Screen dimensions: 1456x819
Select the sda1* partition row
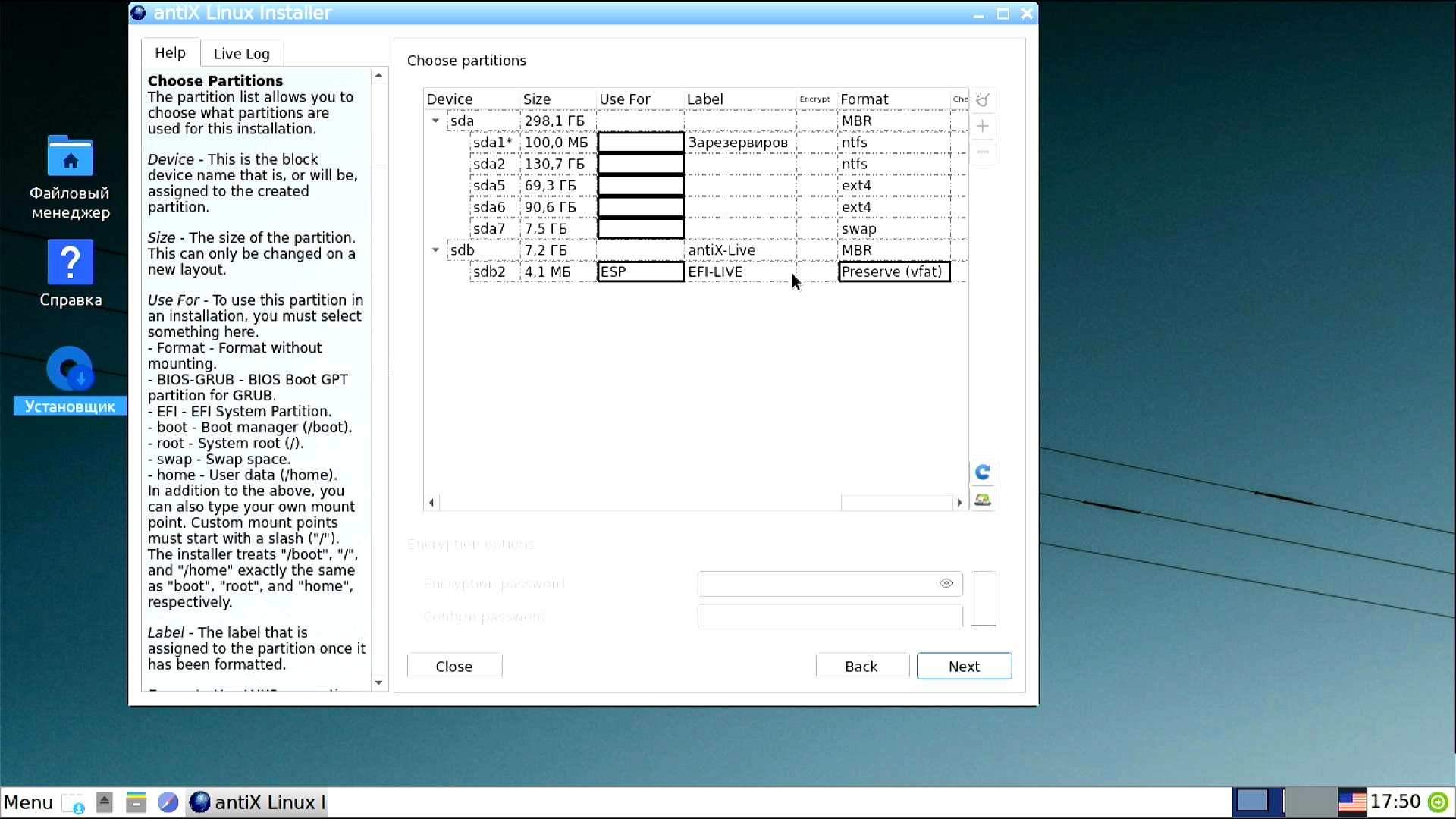(x=695, y=143)
